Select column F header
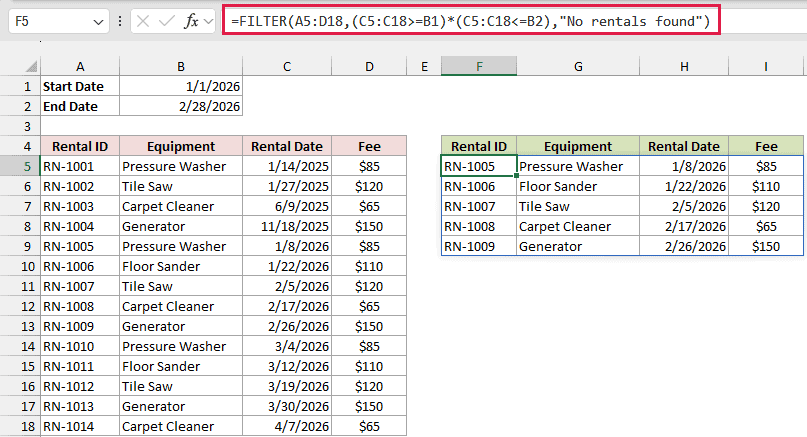This screenshot has height=437, width=807. pos(479,66)
